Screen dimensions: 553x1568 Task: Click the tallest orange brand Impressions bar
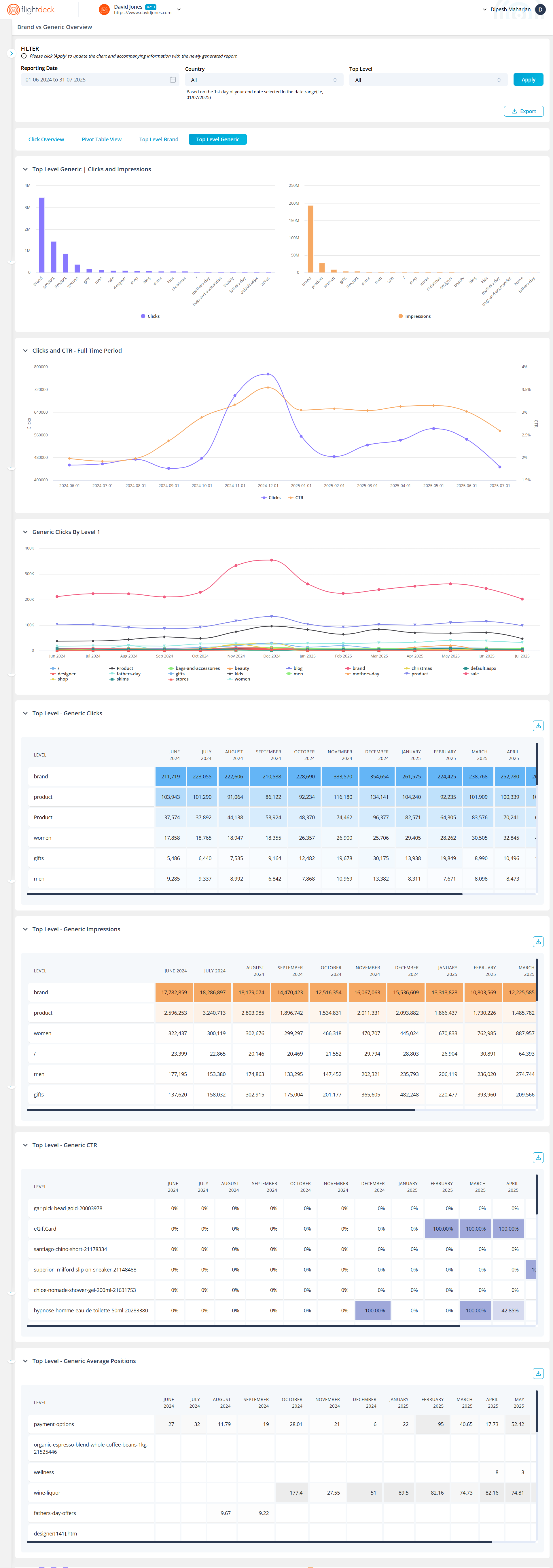[x=310, y=239]
